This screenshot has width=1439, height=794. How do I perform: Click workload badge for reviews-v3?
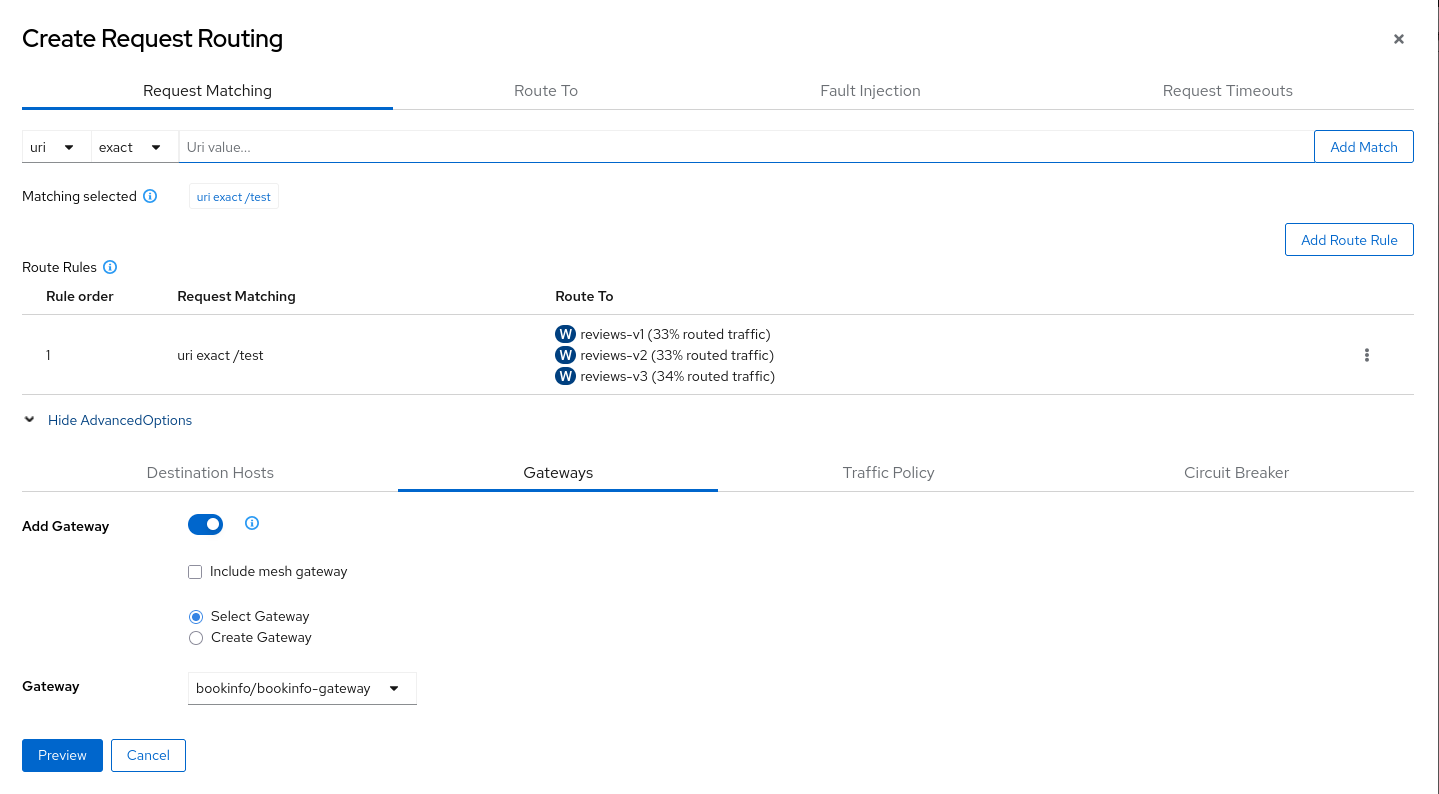[565, 376]
